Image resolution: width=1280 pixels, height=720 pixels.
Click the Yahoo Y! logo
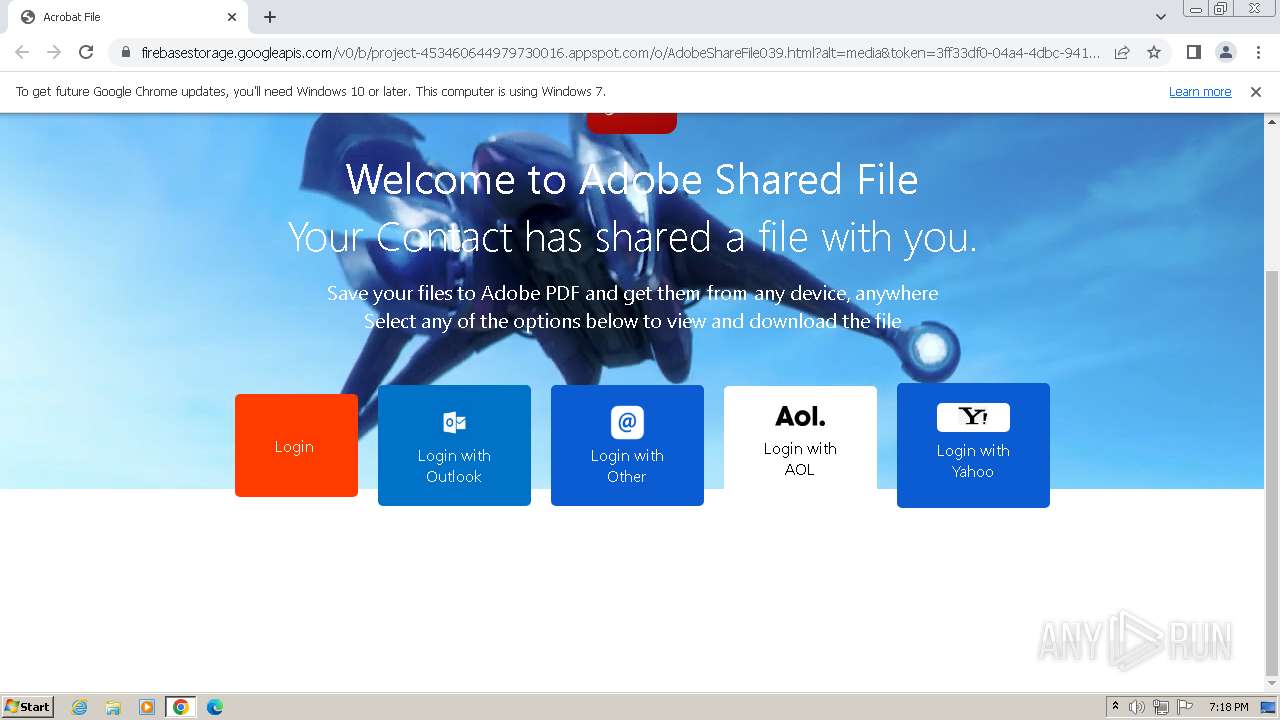click(973, 417)
